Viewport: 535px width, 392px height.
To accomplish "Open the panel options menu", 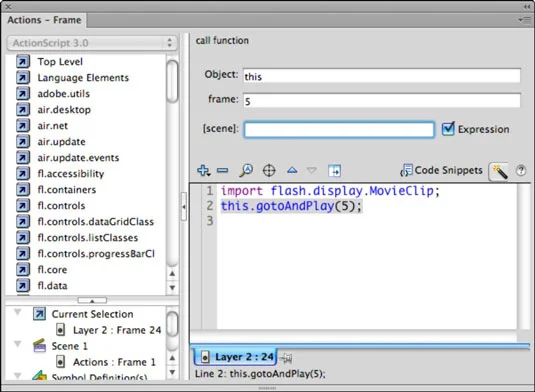I will pyautogui.click(x=525, y=20).
